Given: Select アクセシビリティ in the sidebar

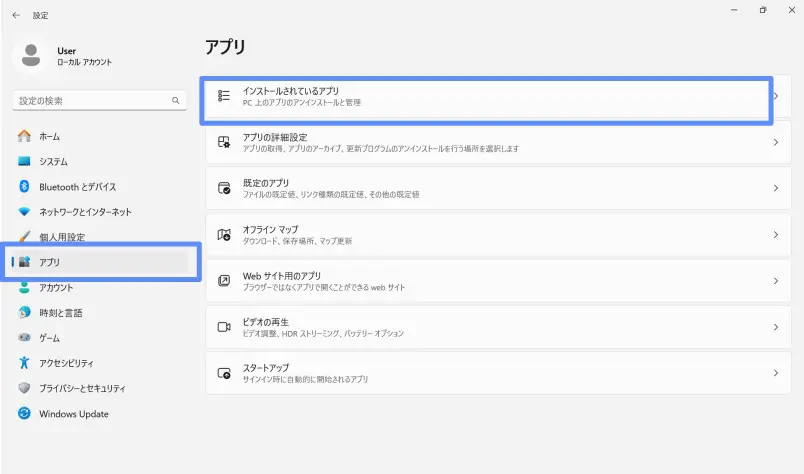Looking at the screenshot, I should tap(100, 363).
